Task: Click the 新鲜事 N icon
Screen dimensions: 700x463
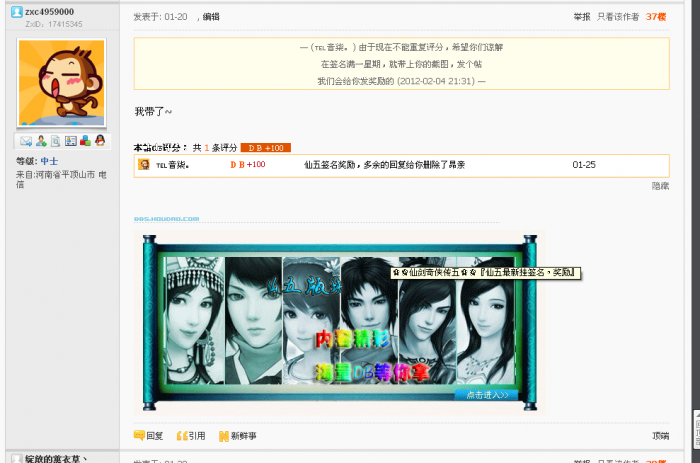Action: tap(224, 436)
